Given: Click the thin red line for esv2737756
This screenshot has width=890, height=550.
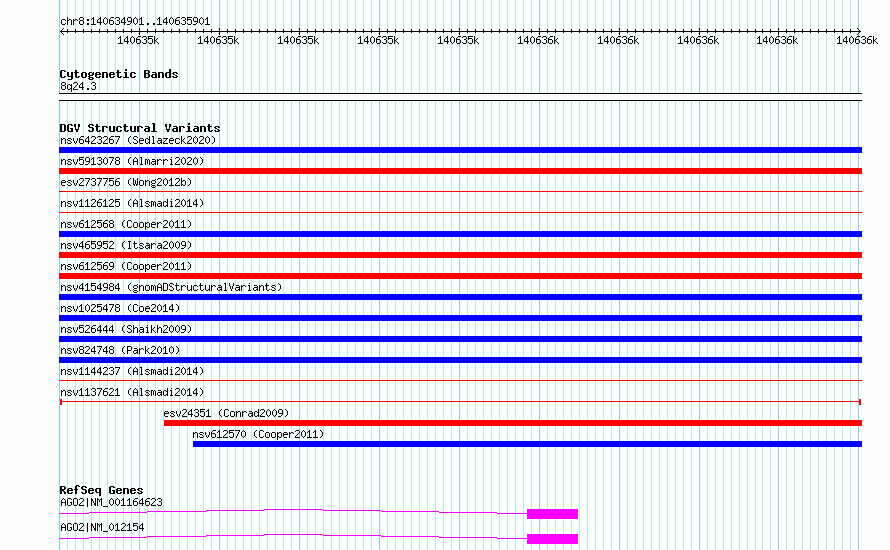Looking at the screenshot, I should (460, 192).
